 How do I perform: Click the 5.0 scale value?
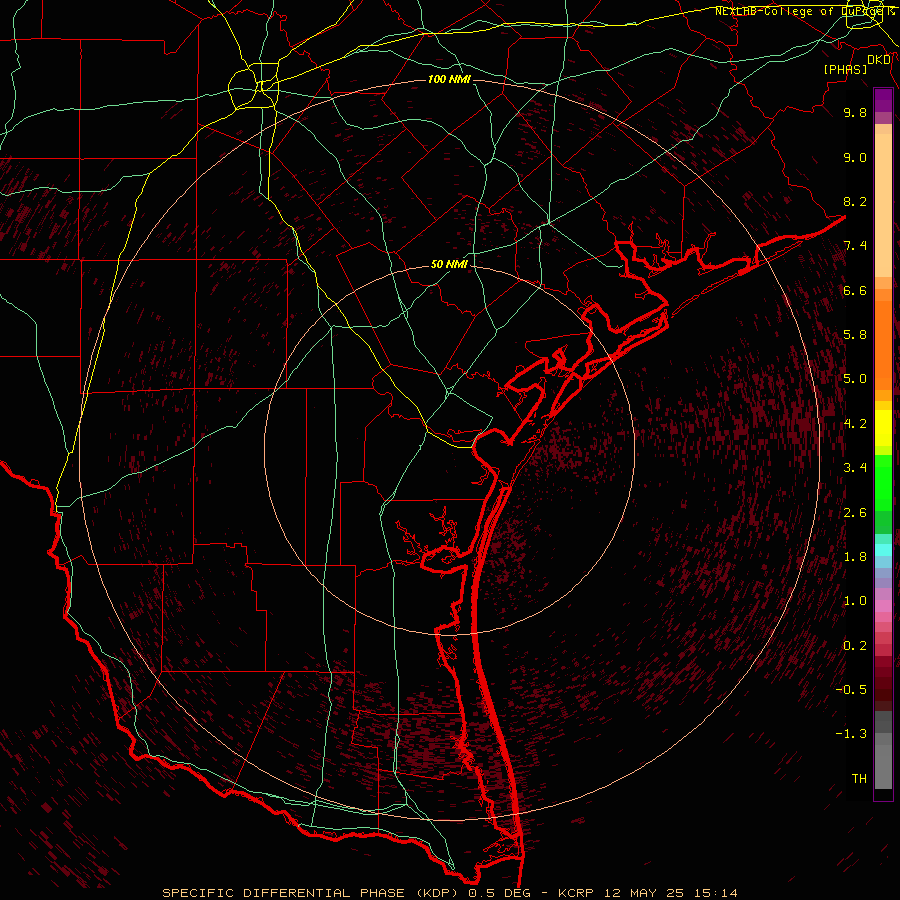(855, 379)
